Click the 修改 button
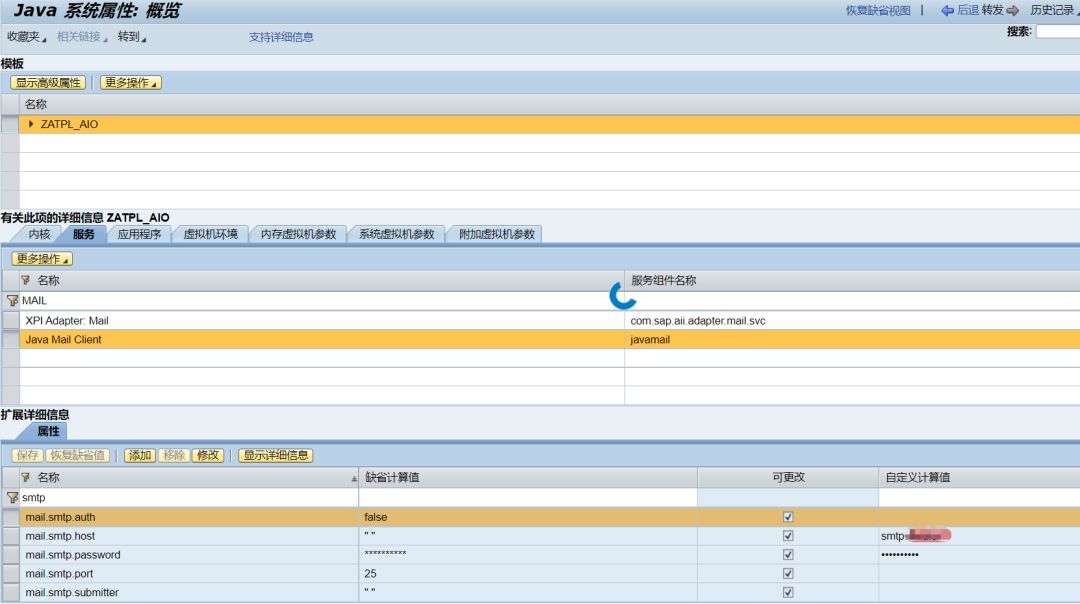 [x=207, y=455]
